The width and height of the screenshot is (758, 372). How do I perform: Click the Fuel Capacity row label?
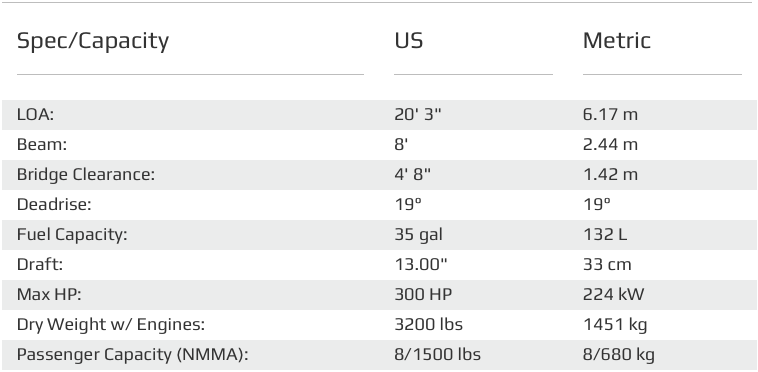pos(72,235)
